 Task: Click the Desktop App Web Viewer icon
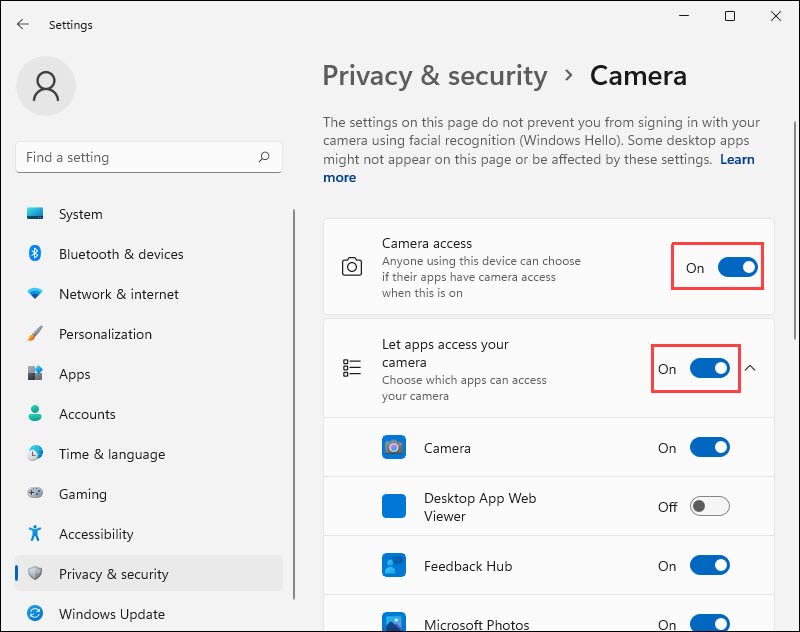(394, 506)
